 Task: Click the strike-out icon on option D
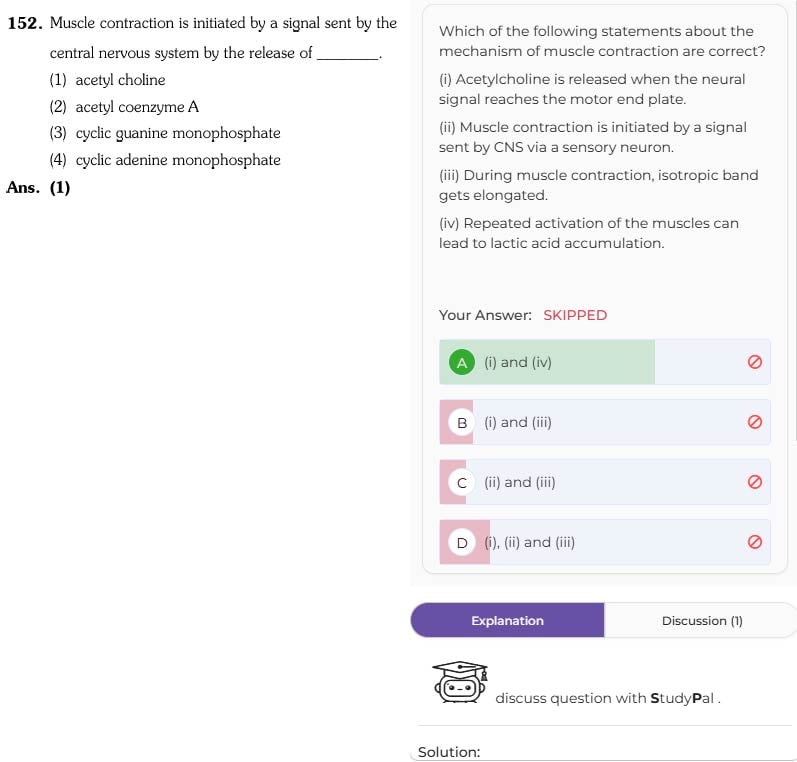(754, 542)
